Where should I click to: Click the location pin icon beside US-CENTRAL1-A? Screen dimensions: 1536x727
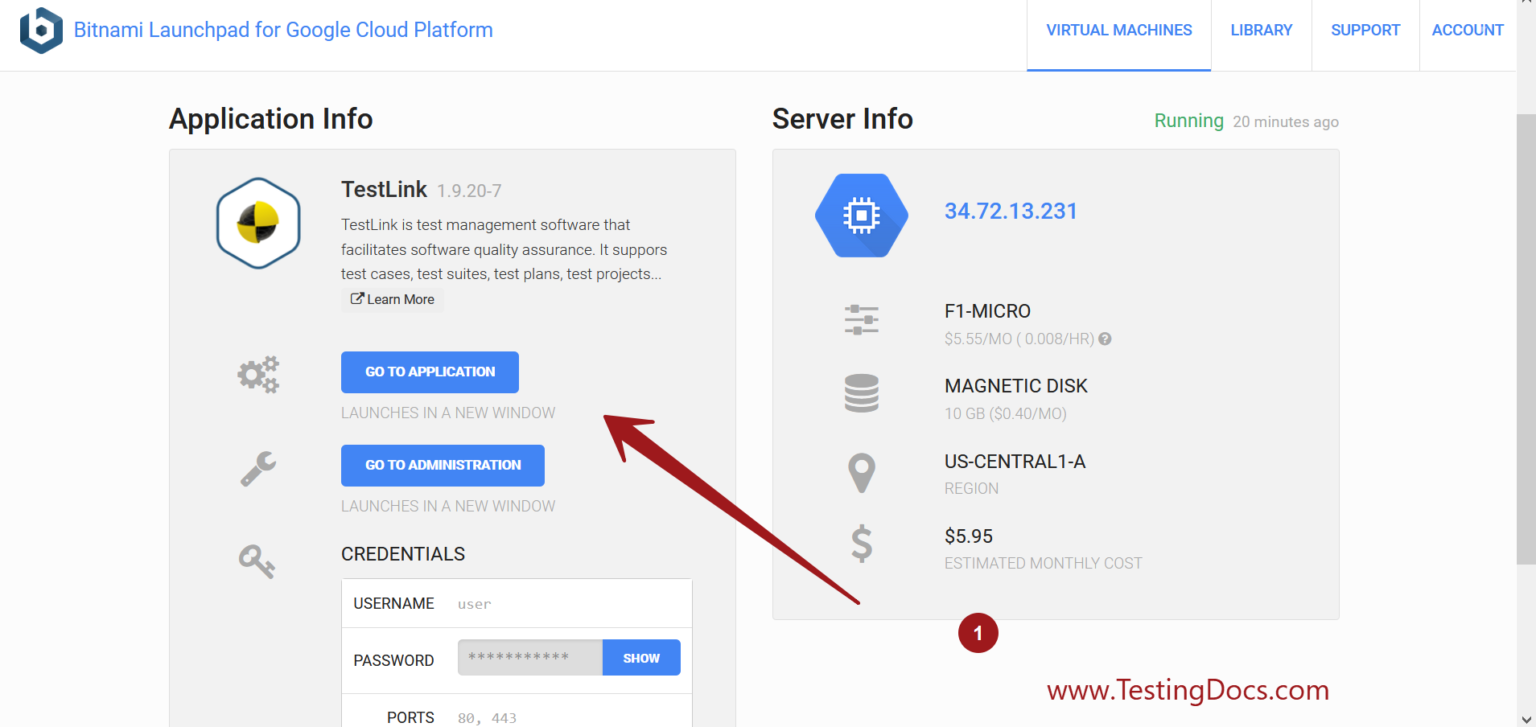(861, 472)
